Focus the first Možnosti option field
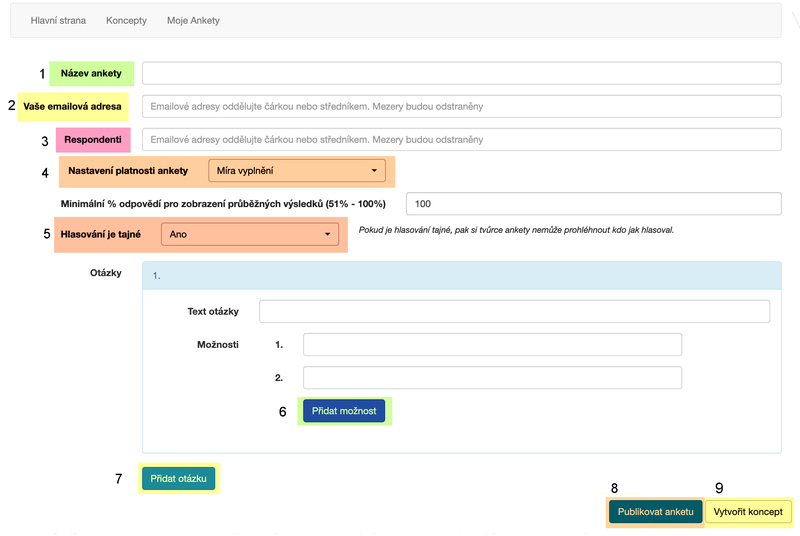 click(x=492, y=344)
